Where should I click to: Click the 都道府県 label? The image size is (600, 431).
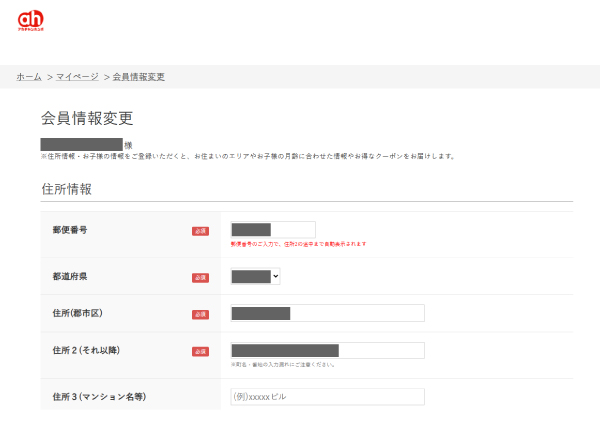(70, 276)
